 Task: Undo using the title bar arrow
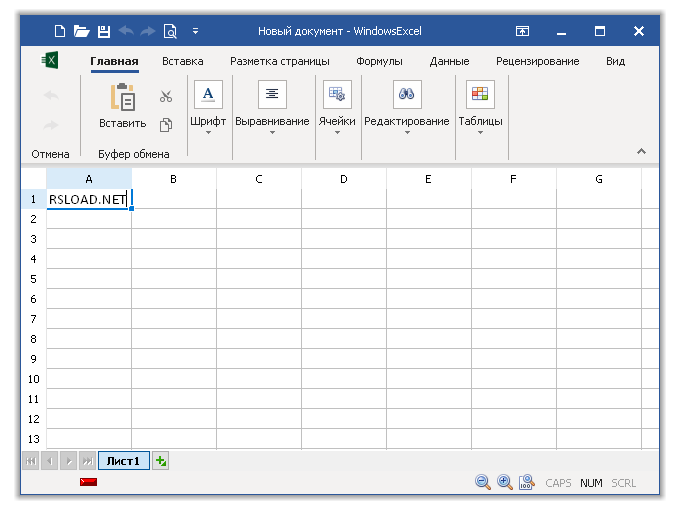pos(126,31)
